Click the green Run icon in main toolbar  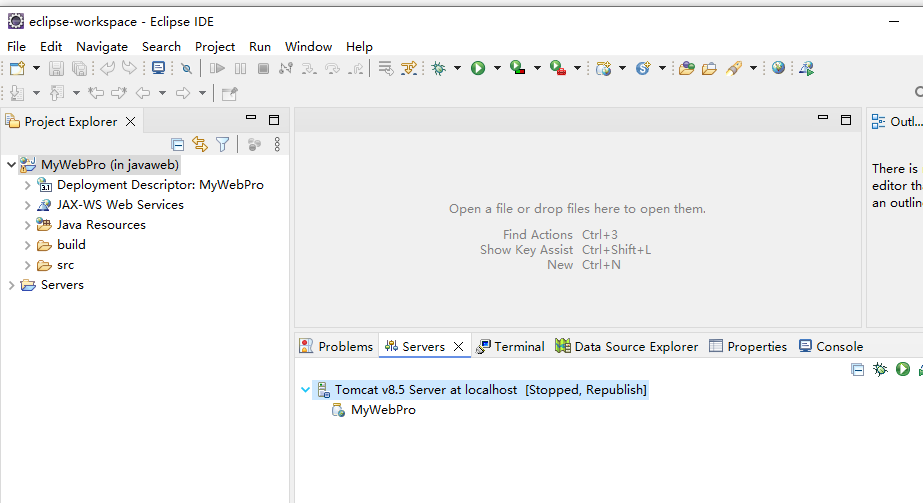[478, 68]
